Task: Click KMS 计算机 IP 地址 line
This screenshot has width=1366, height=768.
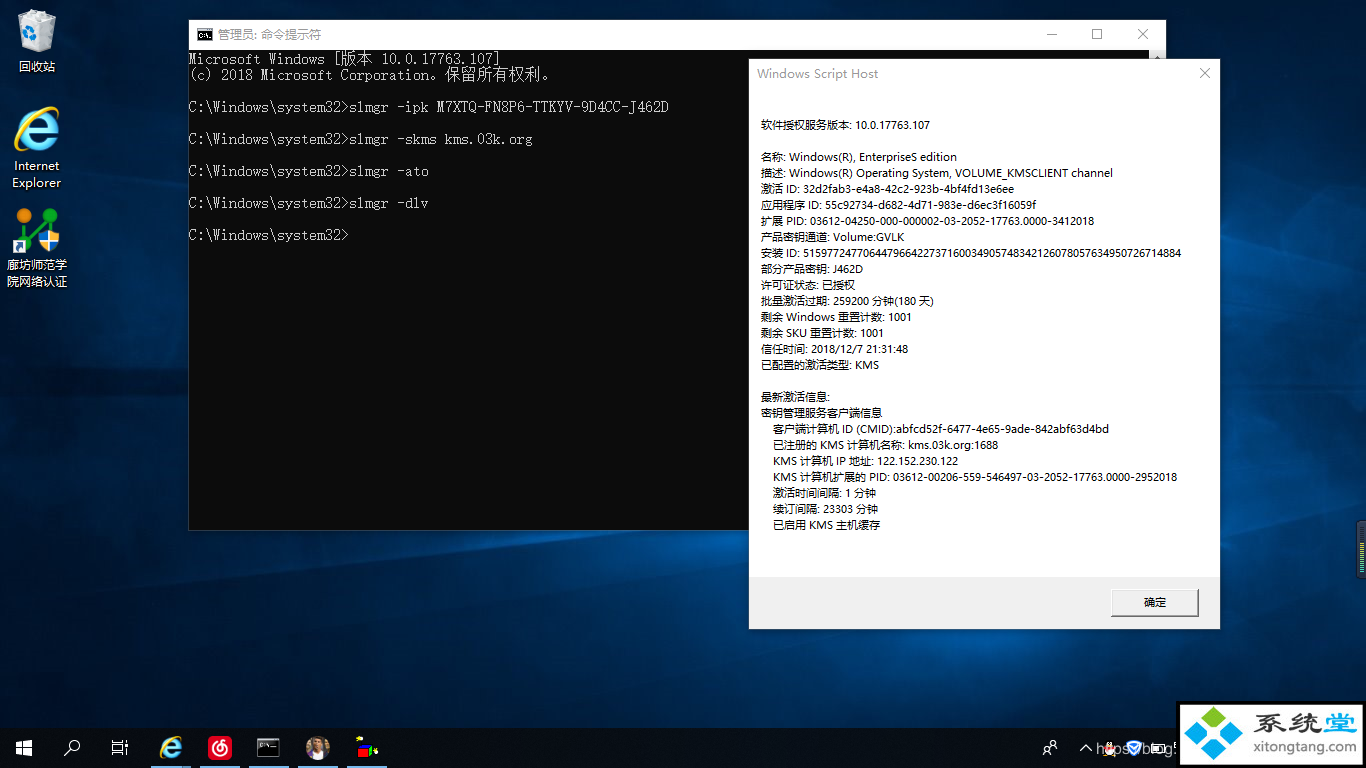Action: pos(865,461)
